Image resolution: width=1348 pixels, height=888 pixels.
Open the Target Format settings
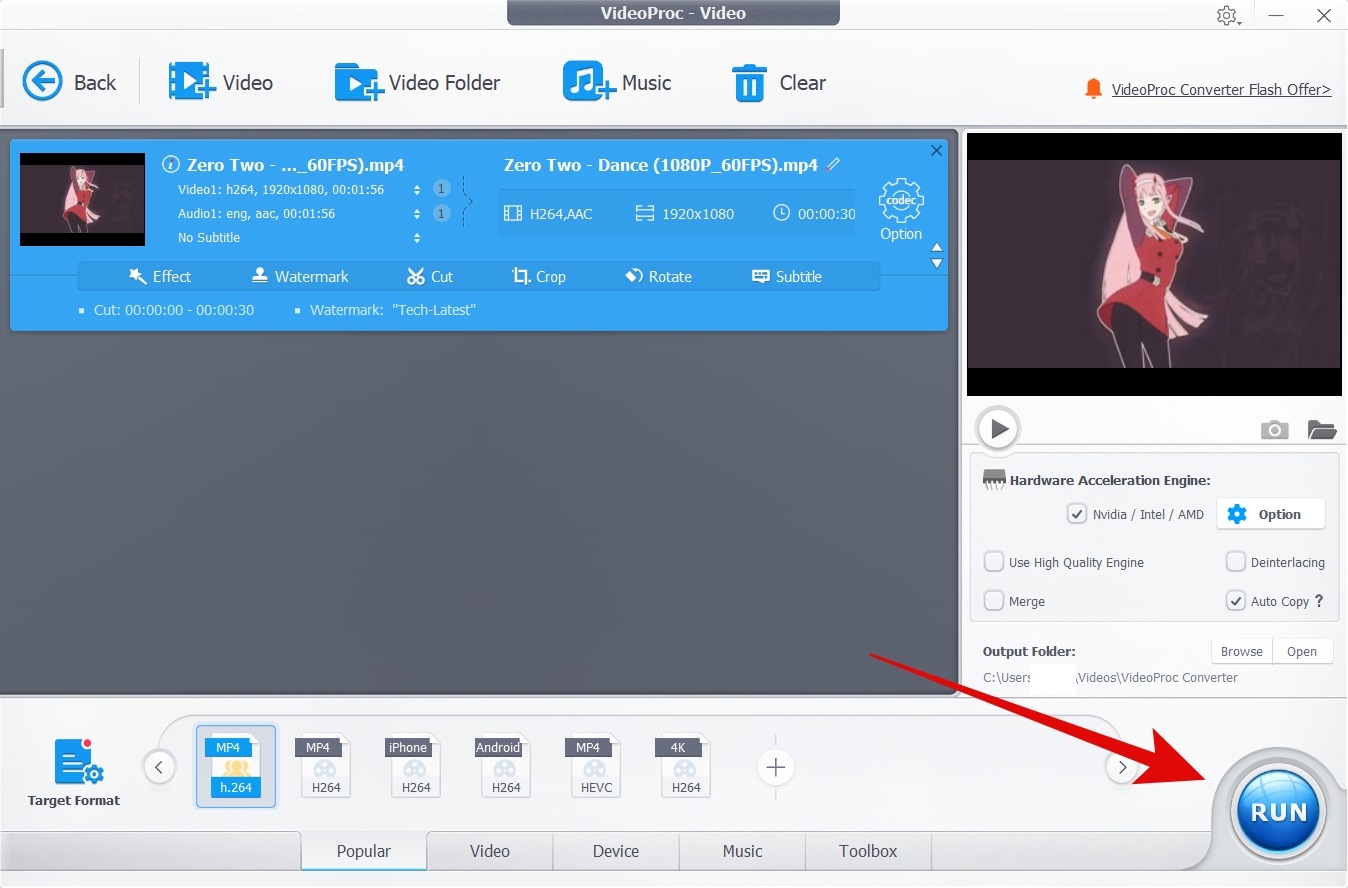(74, 773)
